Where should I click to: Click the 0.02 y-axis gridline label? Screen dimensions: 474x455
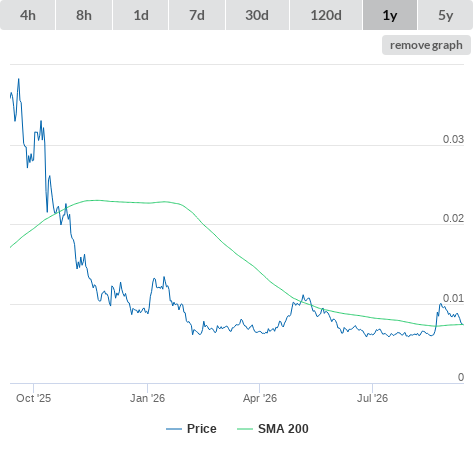[453, 218]
